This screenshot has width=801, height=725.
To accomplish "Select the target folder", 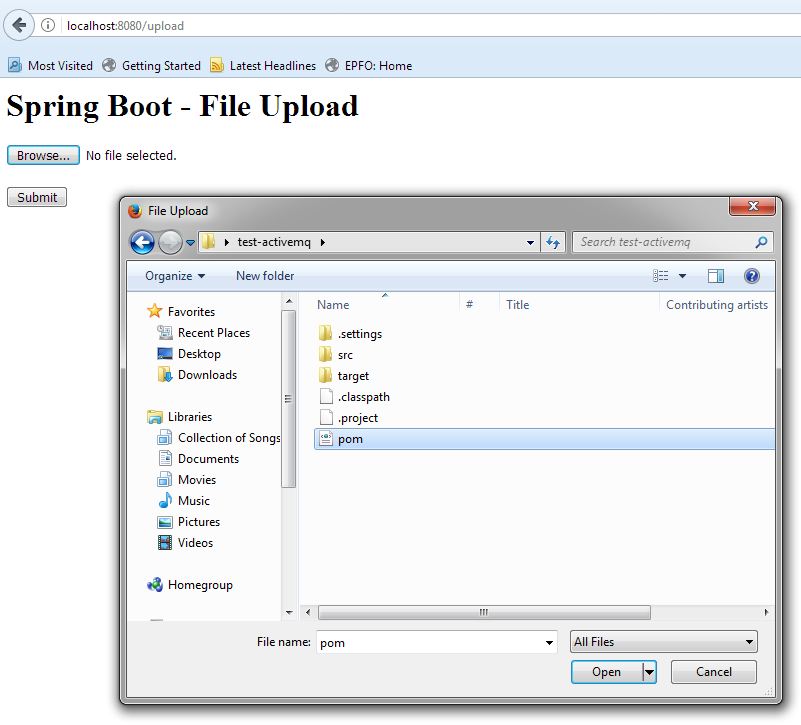I will click(x=344, y=376).
